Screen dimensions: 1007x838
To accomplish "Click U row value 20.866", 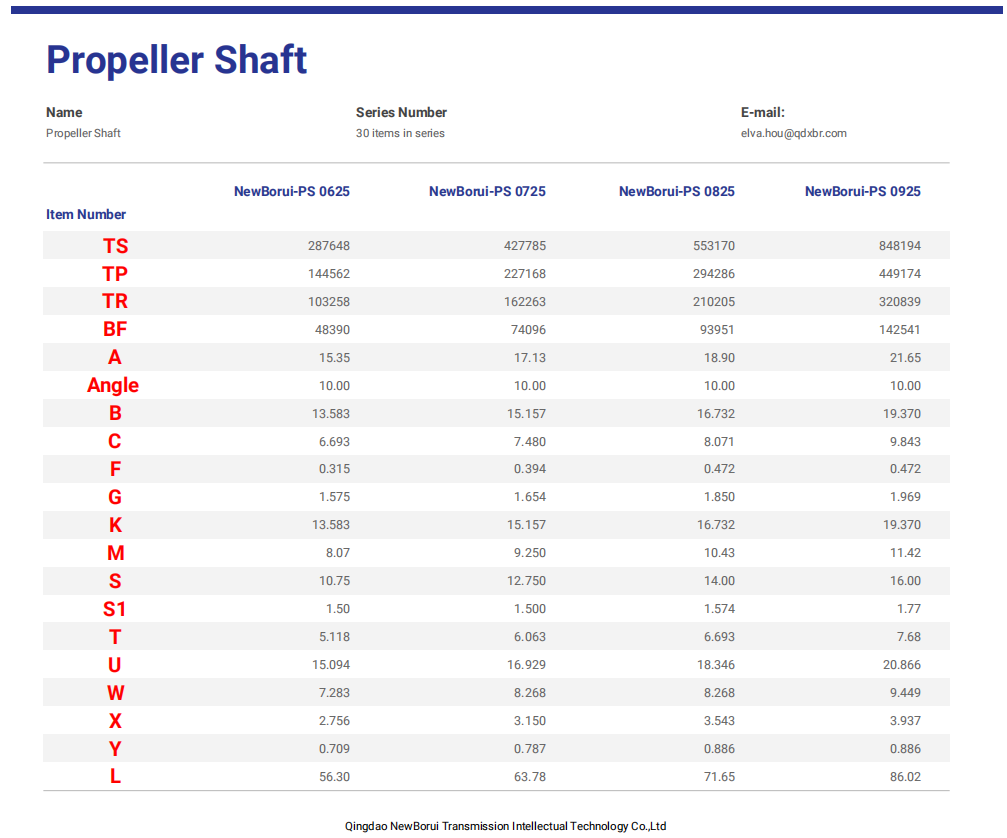I will (x=902, y=665).
